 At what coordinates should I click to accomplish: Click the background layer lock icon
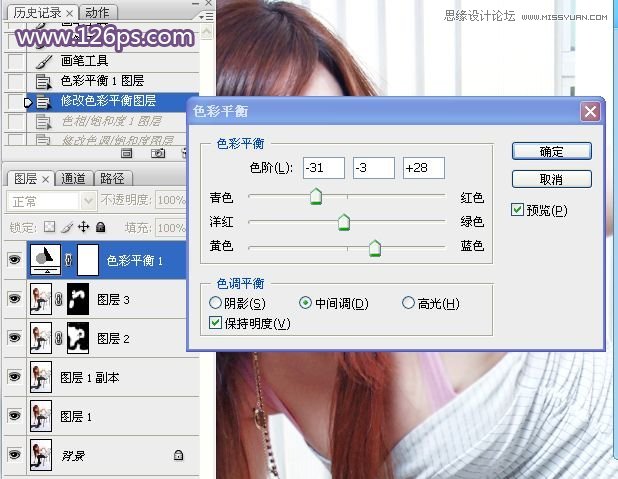pos(178,455)
